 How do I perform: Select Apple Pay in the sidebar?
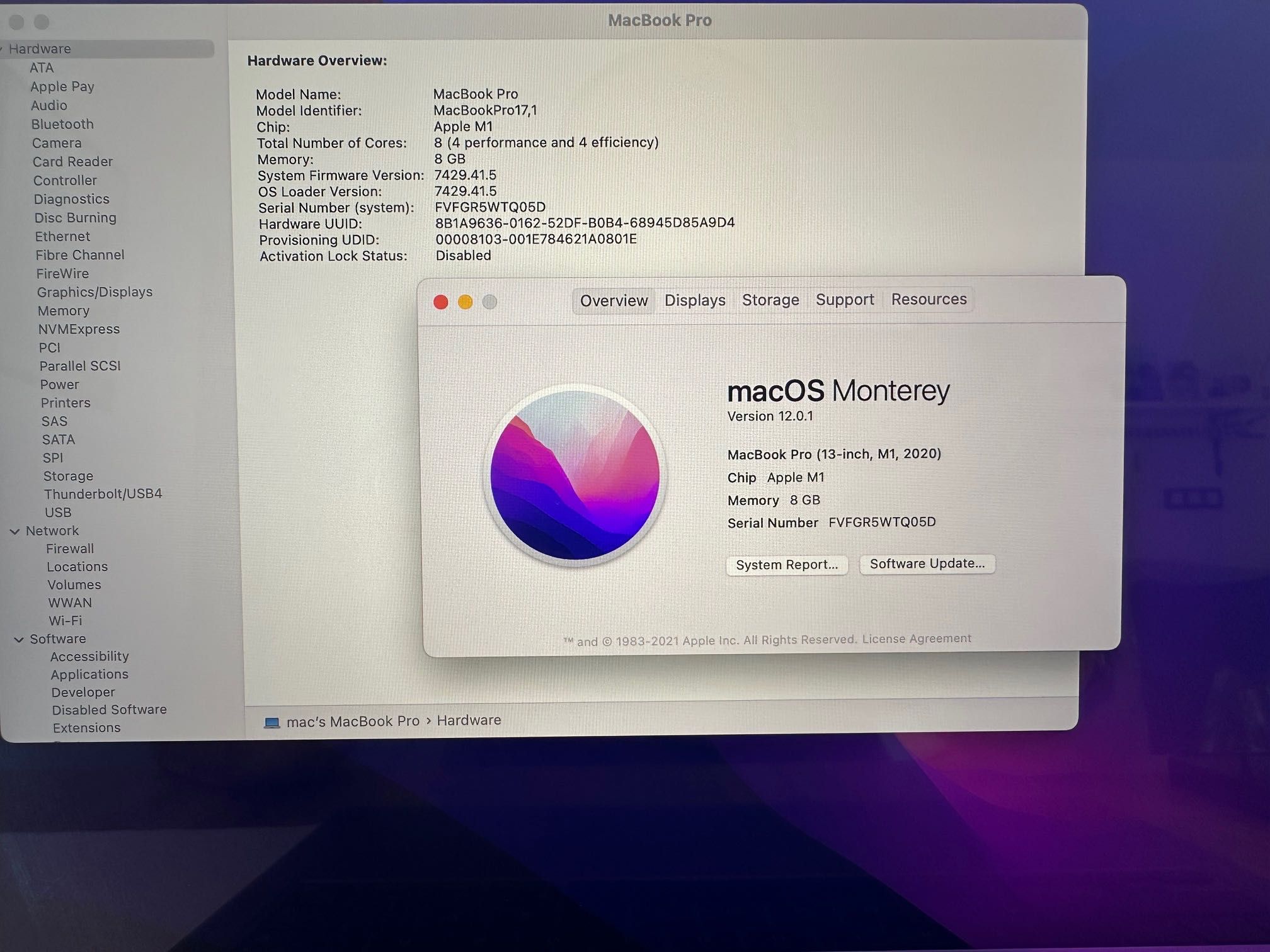(x=62, y=87)
